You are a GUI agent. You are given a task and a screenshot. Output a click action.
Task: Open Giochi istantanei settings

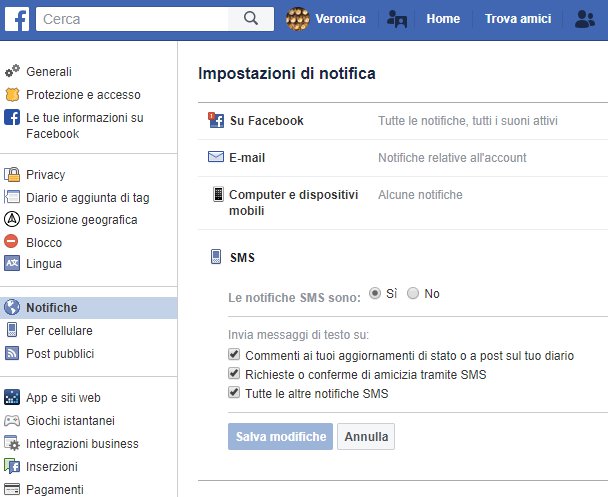click(70, 421)
